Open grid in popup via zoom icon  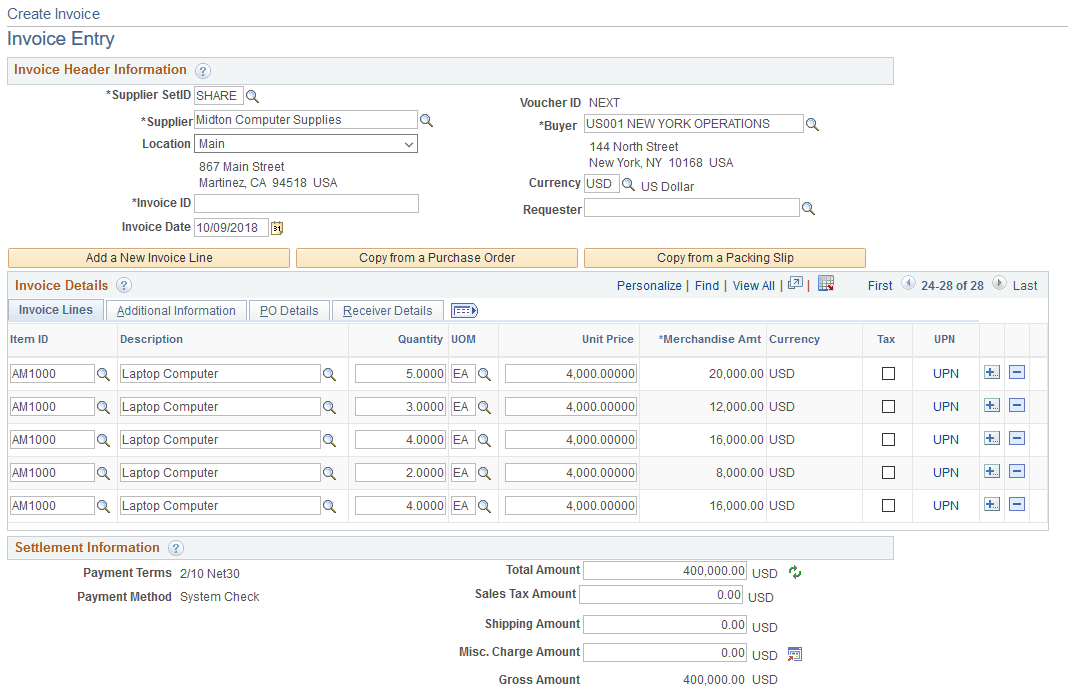coord(795,285)
